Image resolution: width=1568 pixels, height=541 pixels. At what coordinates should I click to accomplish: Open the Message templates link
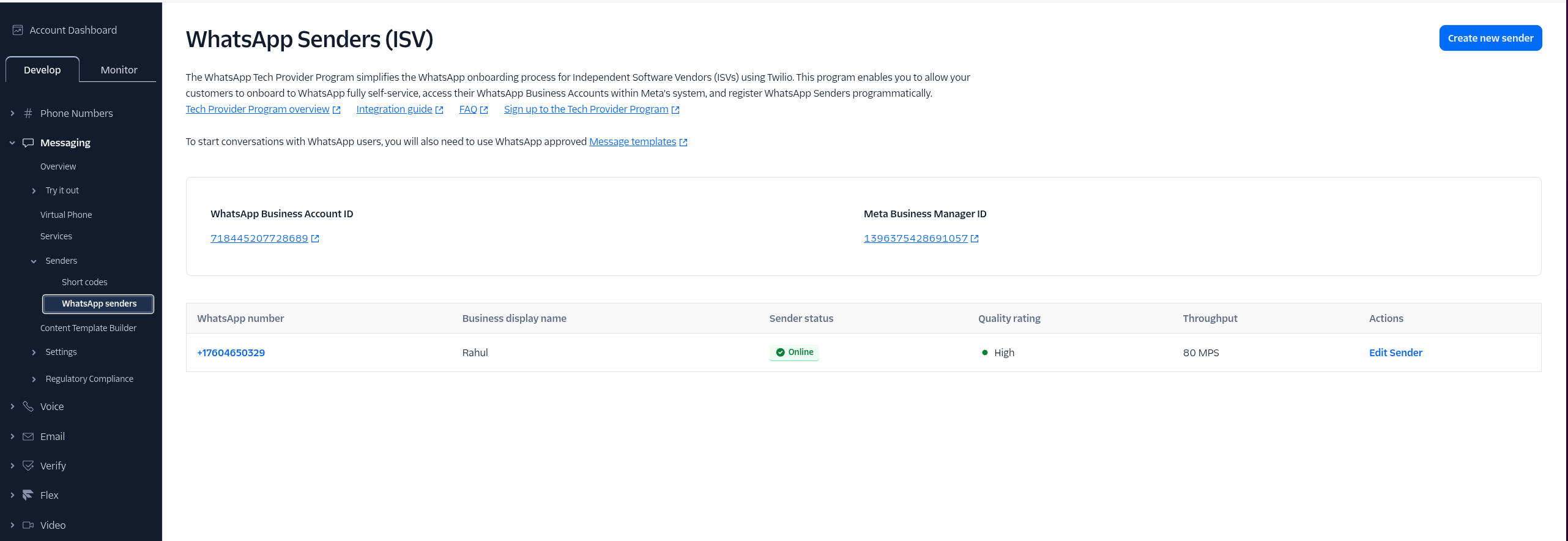coord(633,141)
